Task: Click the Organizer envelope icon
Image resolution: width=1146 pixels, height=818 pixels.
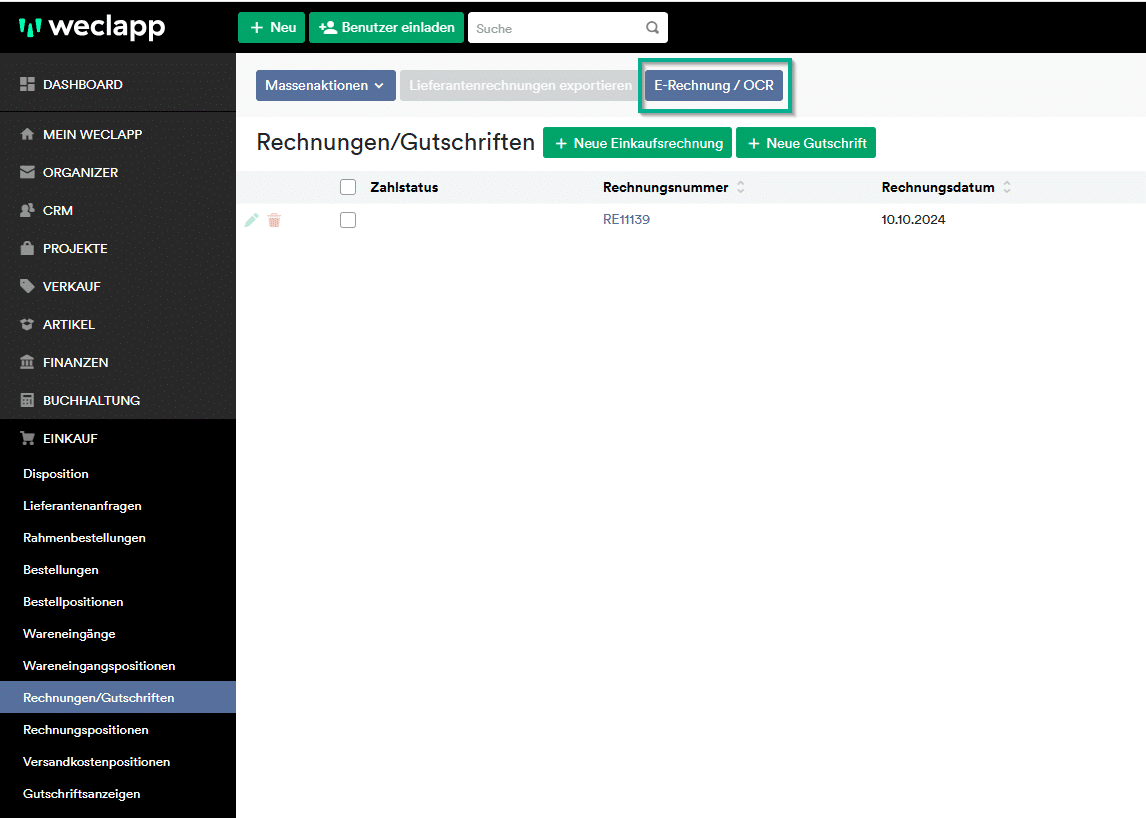Action: [27, 173]
